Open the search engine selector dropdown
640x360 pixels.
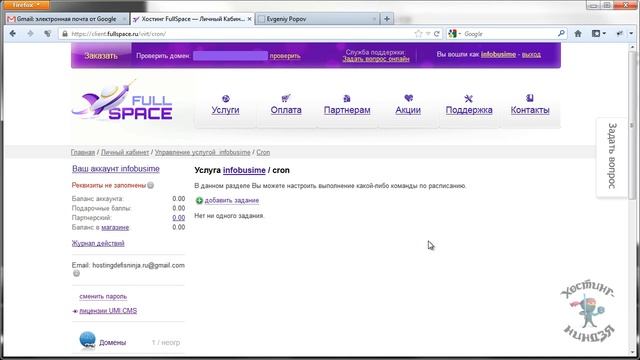(x=454, y=34)
